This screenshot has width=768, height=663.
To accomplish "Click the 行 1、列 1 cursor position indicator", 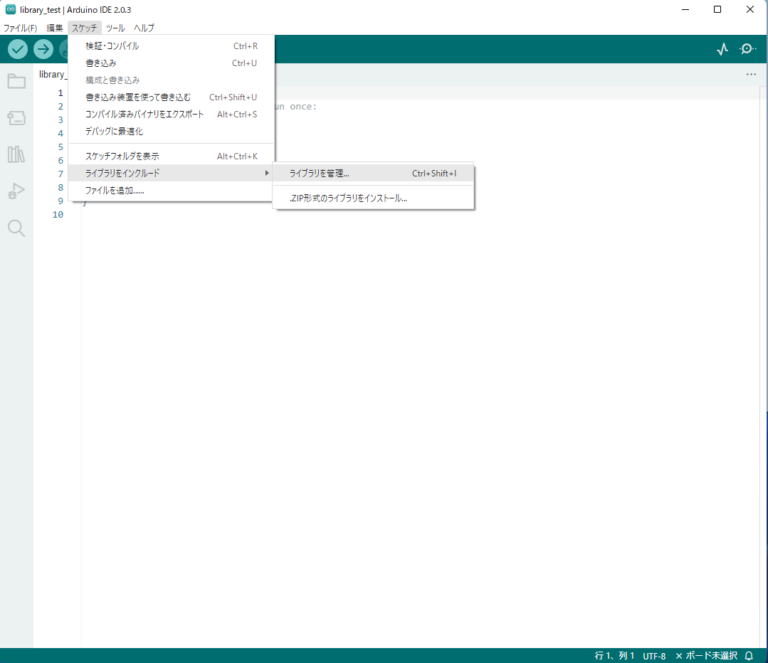I will pos(614,656).
